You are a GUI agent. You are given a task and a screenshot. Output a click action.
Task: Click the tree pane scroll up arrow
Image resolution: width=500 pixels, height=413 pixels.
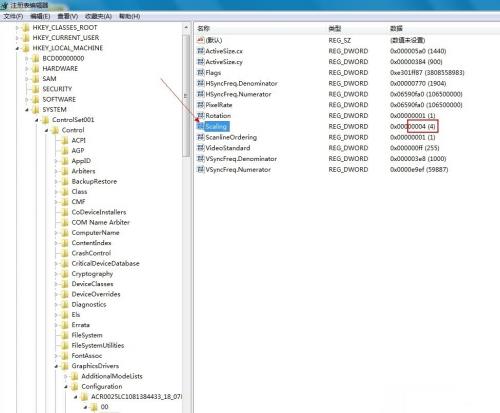pyautogui.click(x=186, y=28)
